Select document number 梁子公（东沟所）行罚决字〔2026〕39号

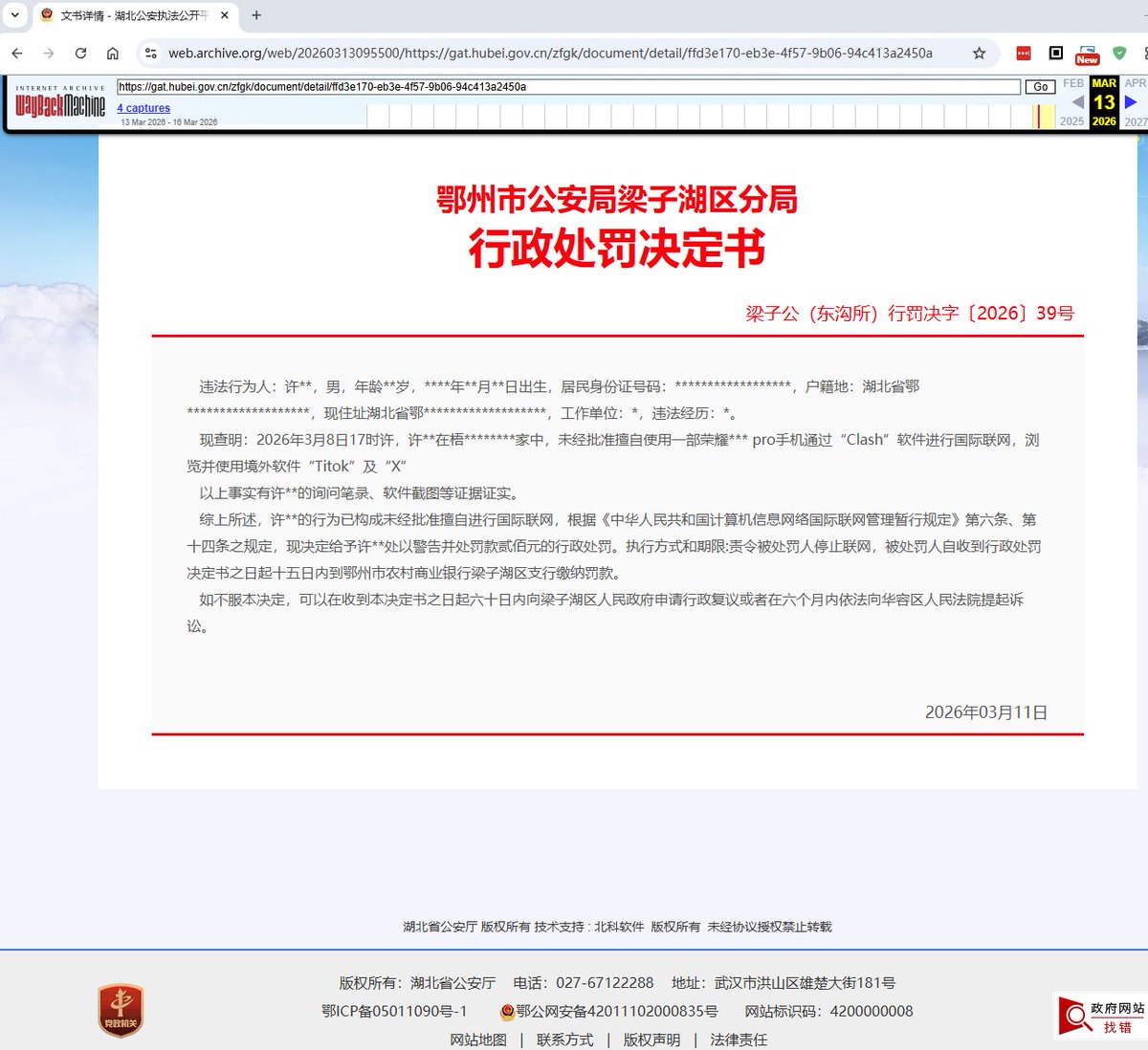coord(910,314)
